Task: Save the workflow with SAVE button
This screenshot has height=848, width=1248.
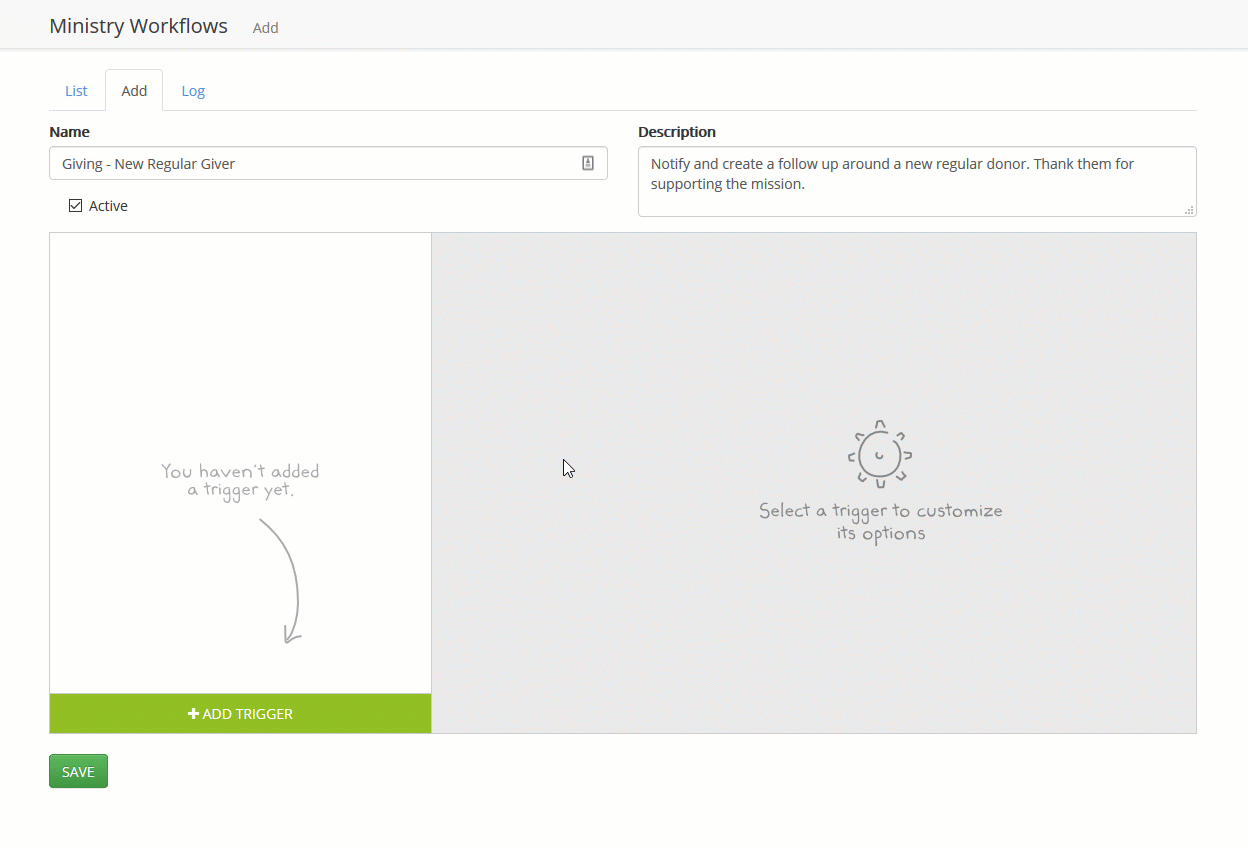Action: pyautogui.click(x=78, y=771)
